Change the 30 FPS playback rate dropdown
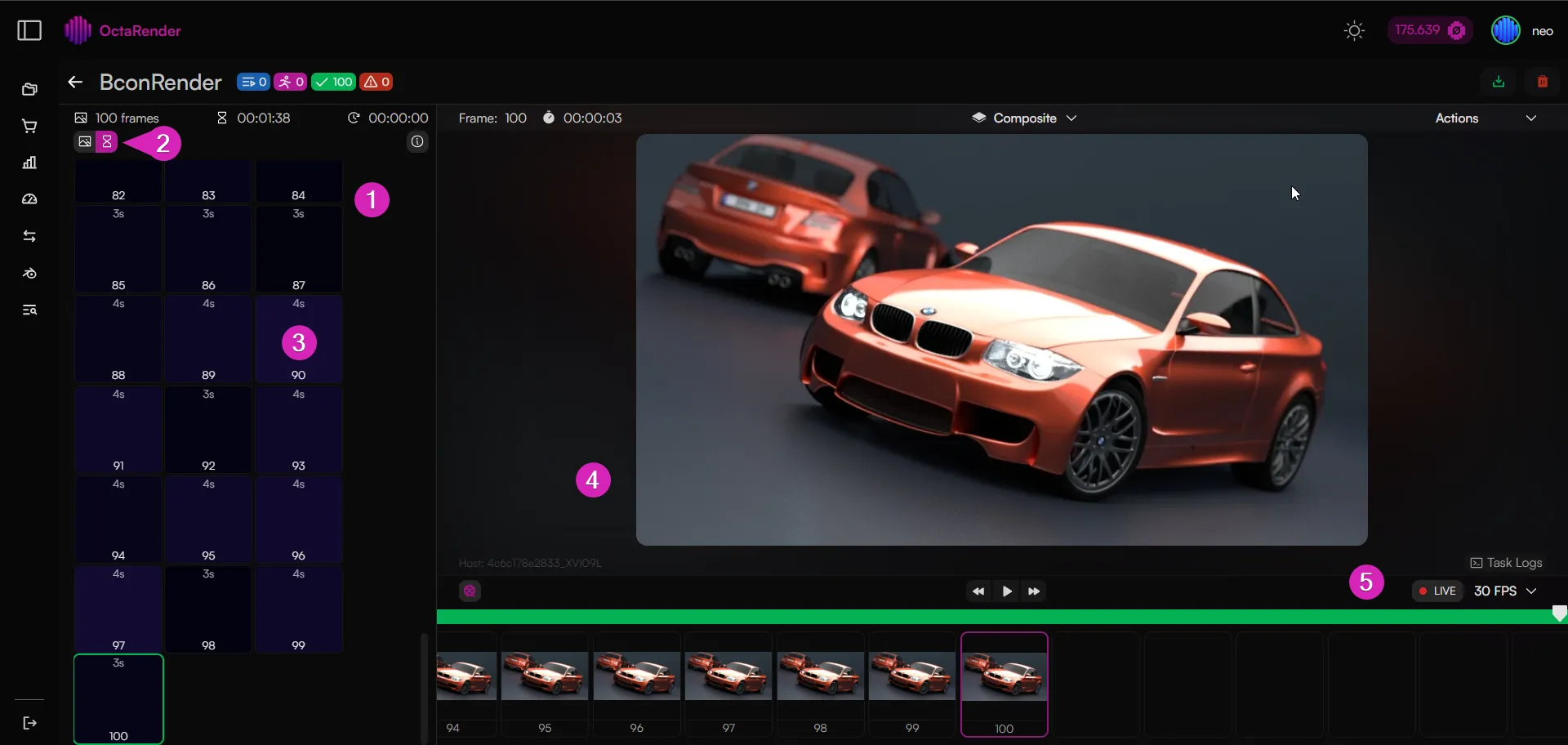This screenshot has width=1568, height=745. [1505, 591]
